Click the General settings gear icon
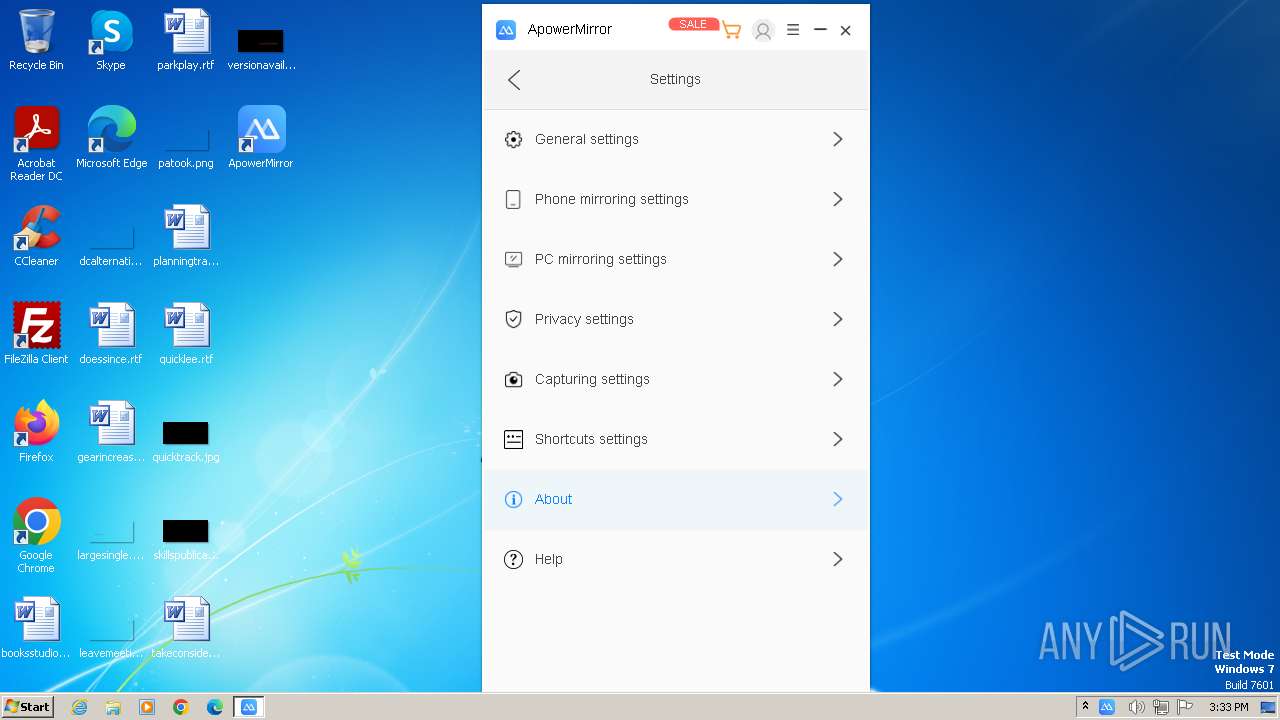The height and width of the screenshot is (720, 1280). 513,140
